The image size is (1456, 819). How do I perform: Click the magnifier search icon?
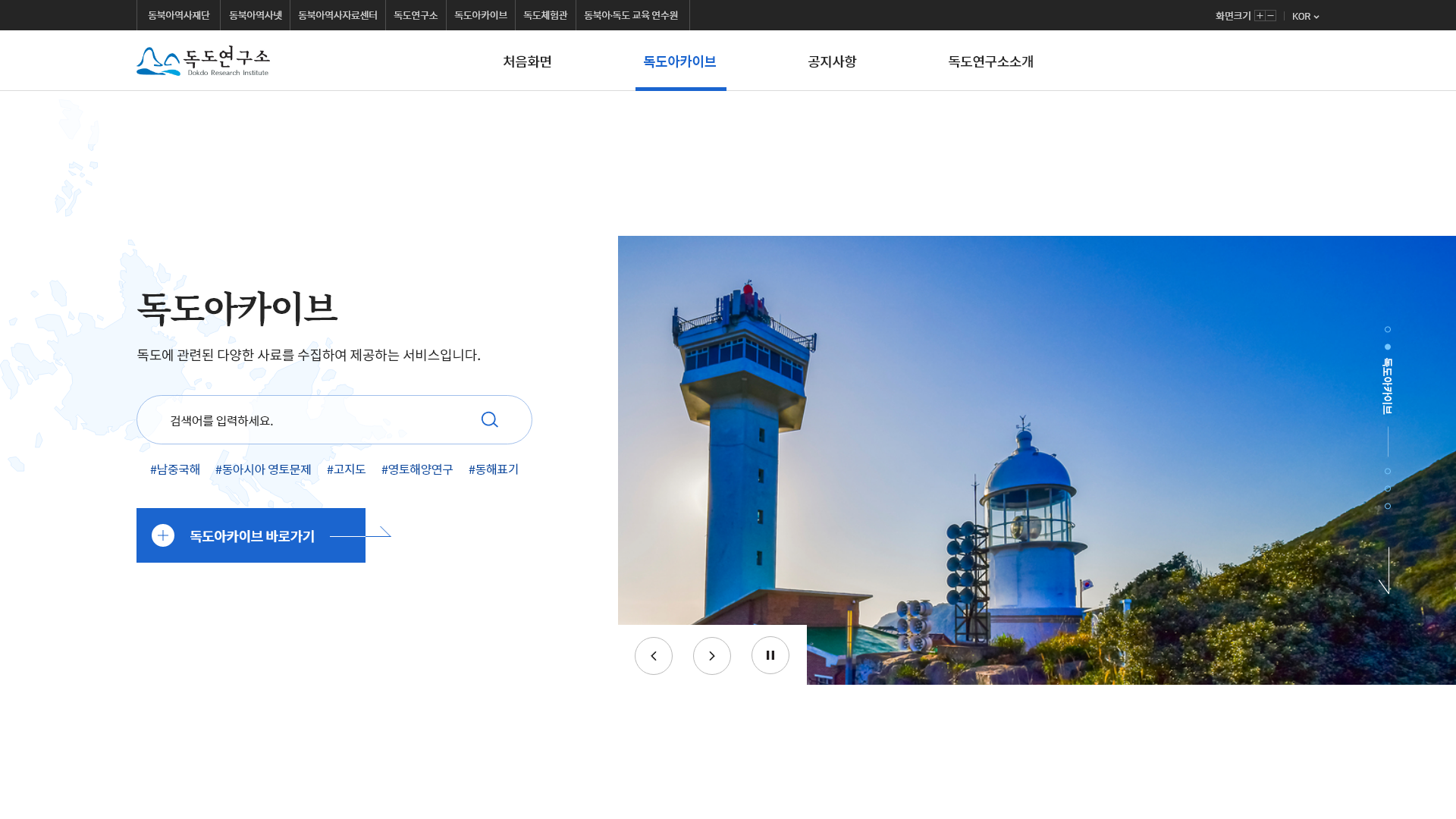click(489, 419)
